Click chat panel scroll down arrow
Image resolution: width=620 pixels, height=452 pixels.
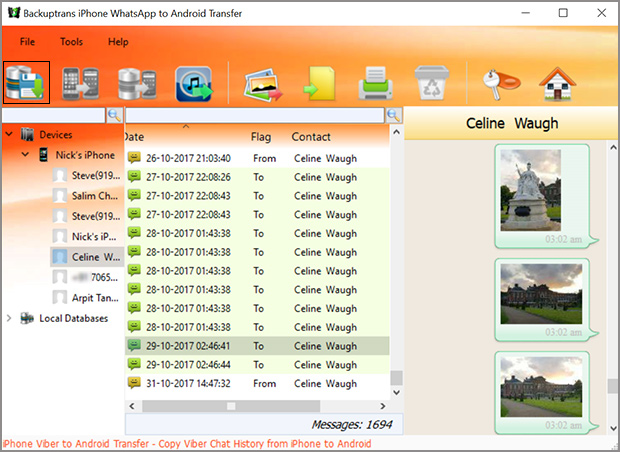pyautogui.click(x=613, y=428)
